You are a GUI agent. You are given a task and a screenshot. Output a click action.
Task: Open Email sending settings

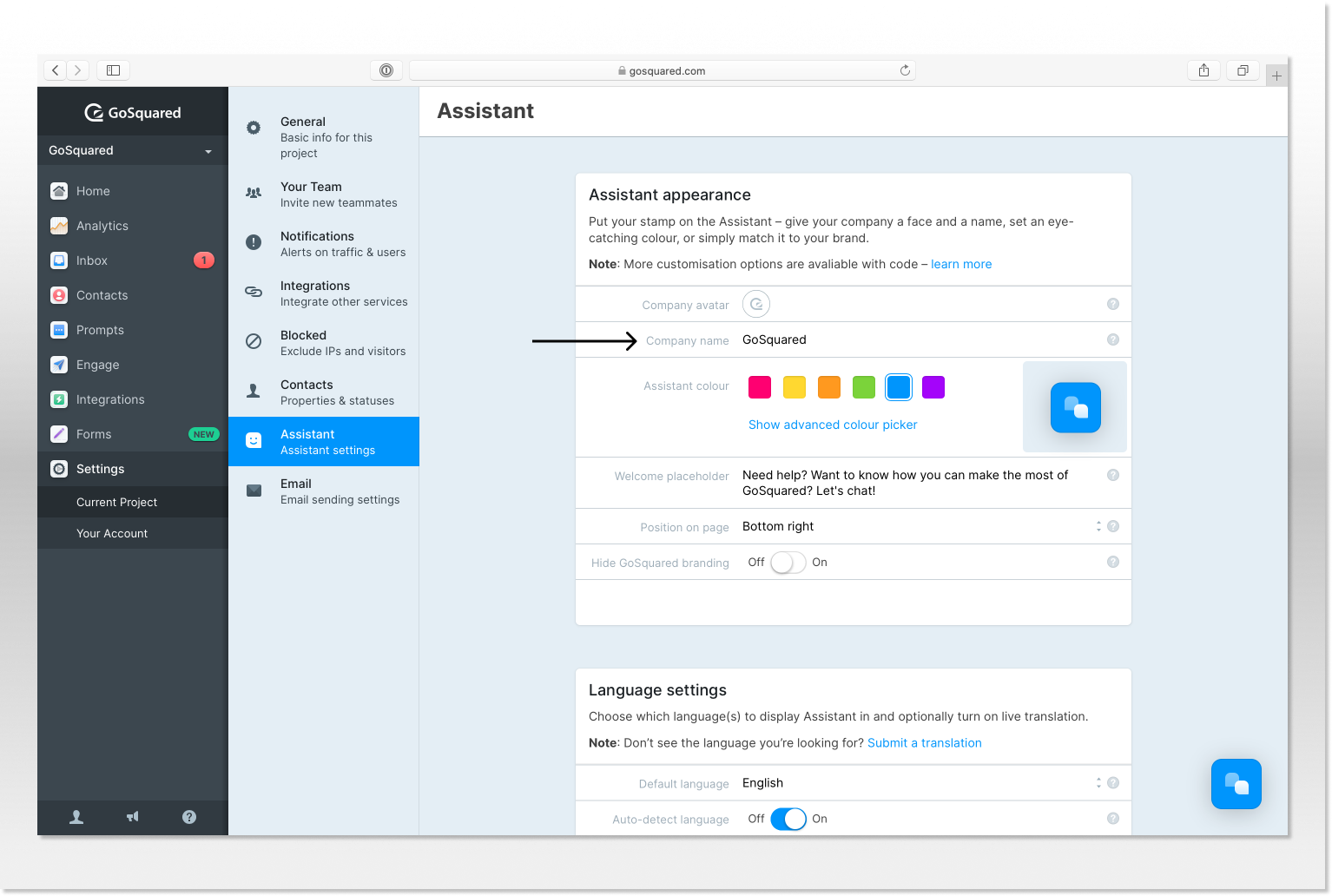tap(324, 491)
